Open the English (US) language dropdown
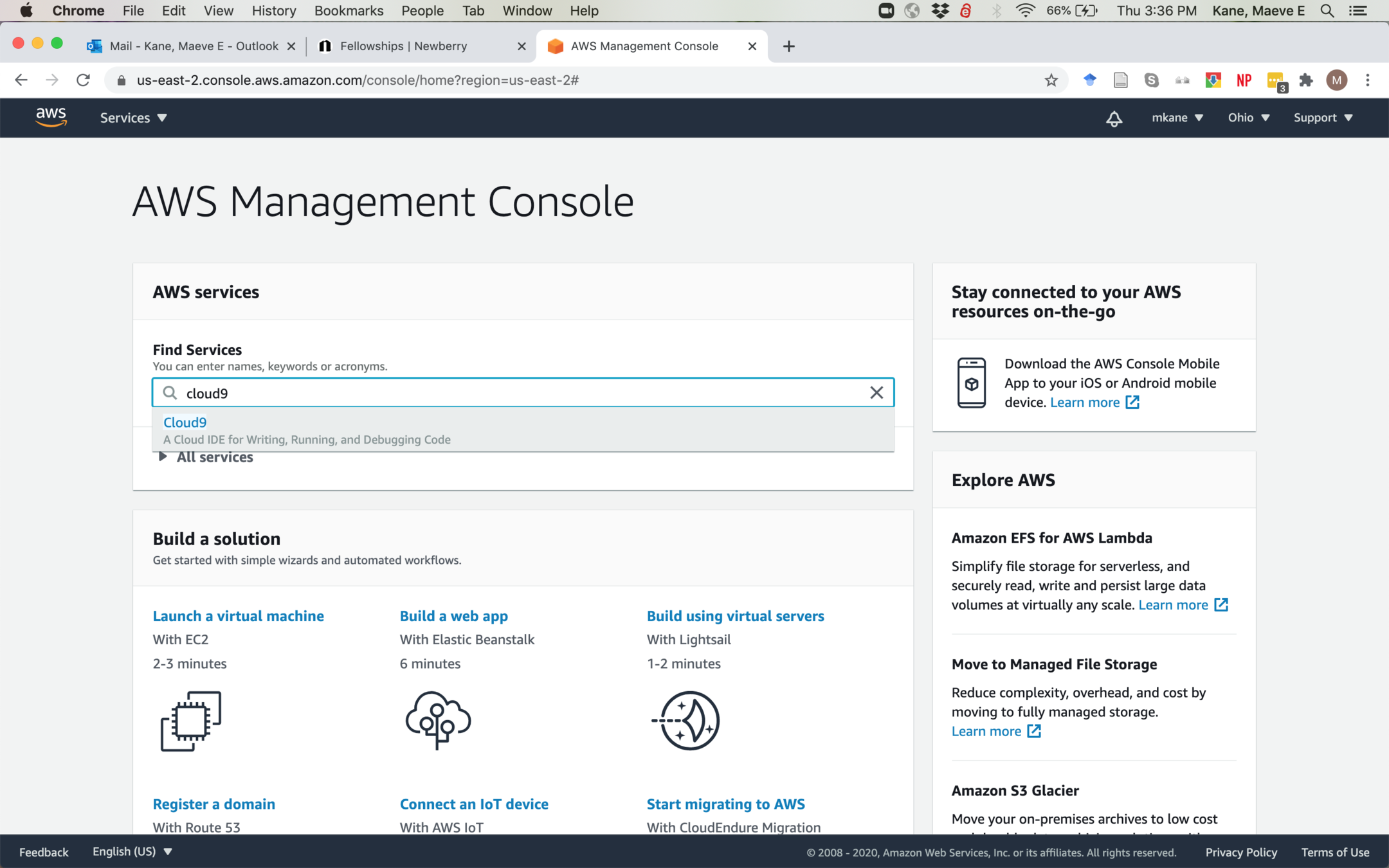1389x868 pixels. coord(132,851)
